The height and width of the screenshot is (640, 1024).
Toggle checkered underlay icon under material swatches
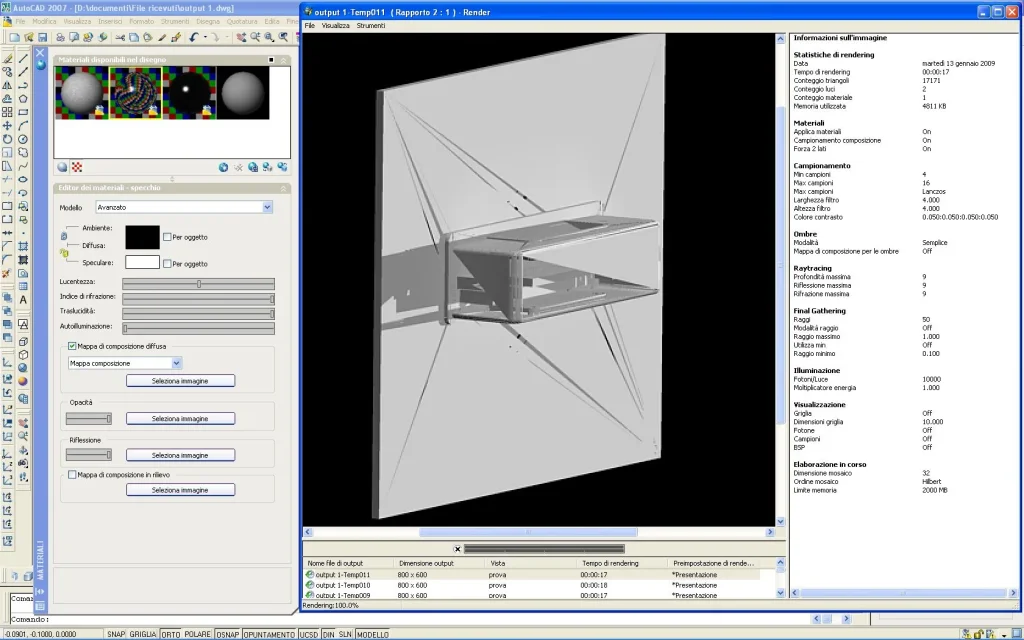click(77, 167)
